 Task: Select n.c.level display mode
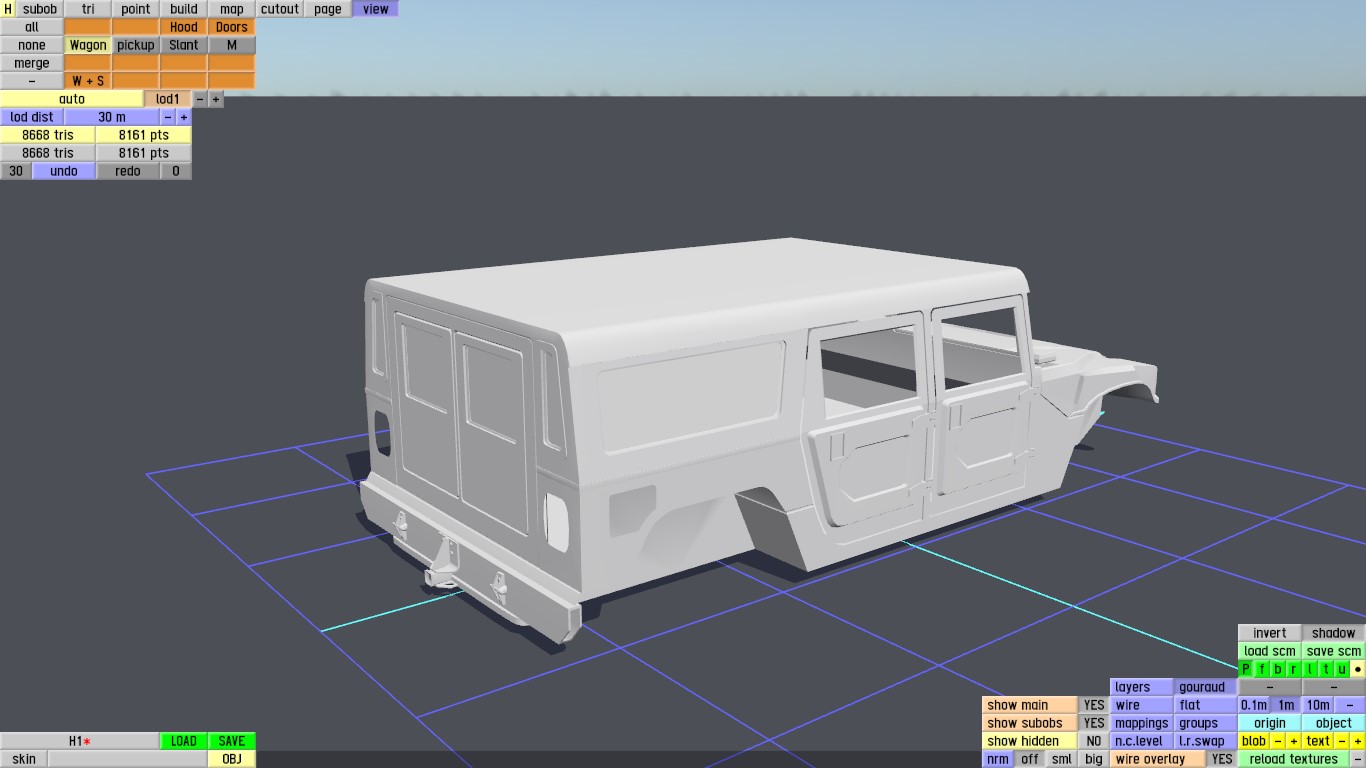tap(1142, 741)
